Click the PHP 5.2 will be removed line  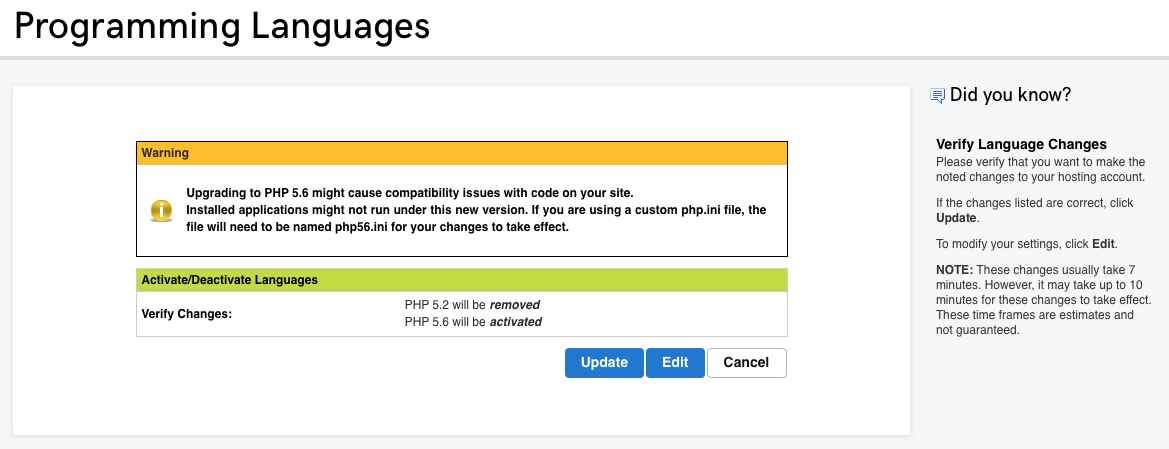coord(472,305)
